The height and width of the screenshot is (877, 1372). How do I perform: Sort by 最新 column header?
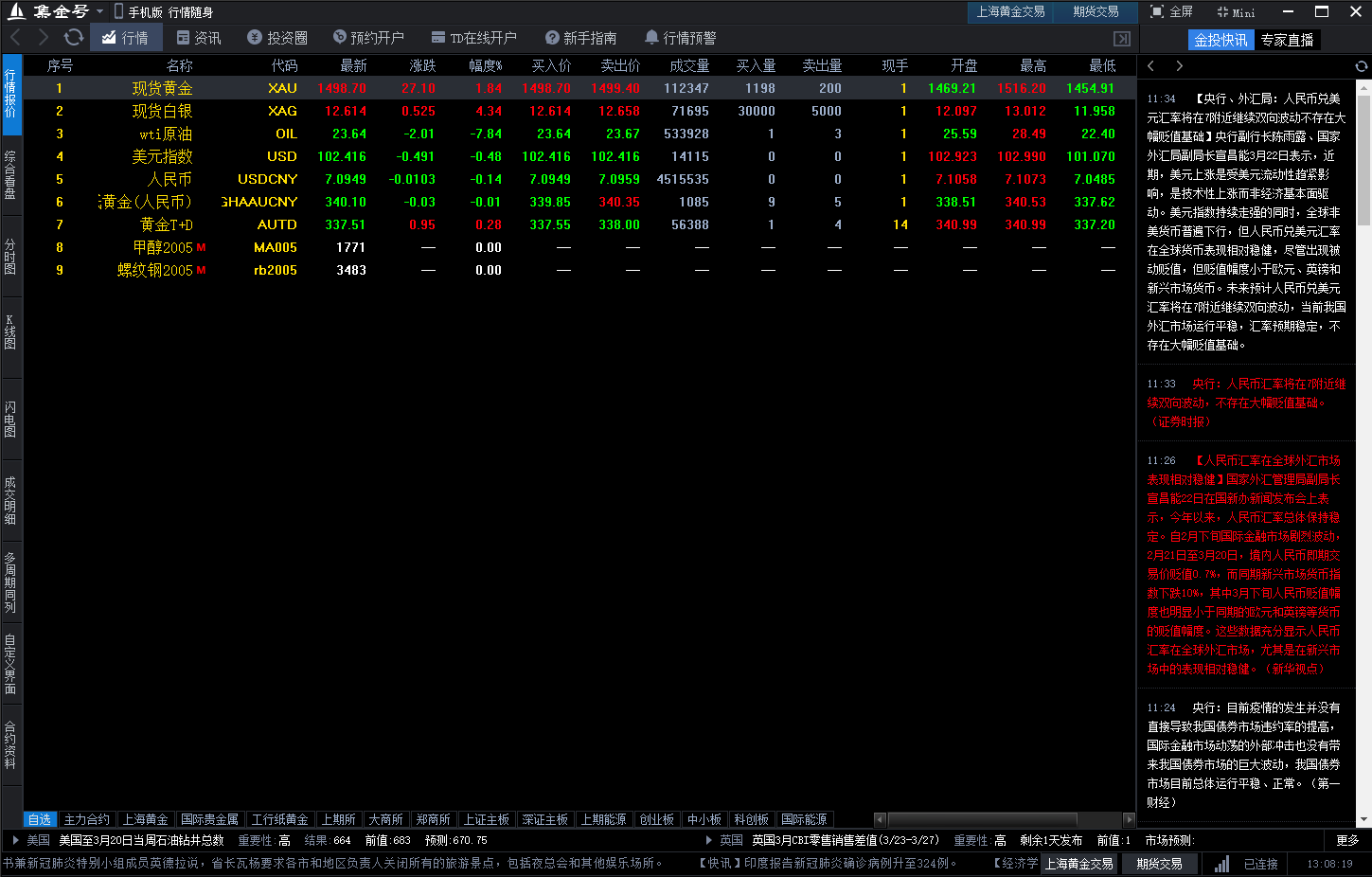point(353,65)
